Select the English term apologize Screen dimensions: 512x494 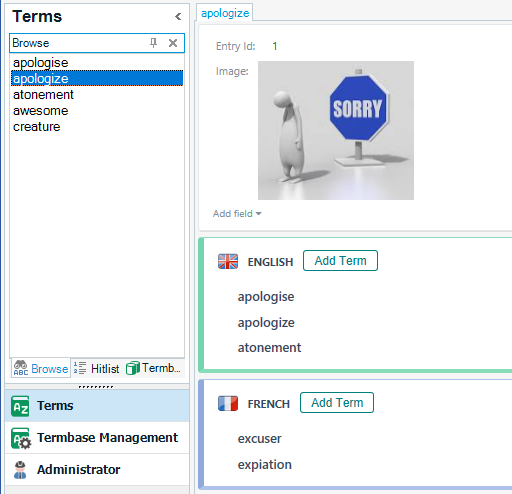click(266, 323)
